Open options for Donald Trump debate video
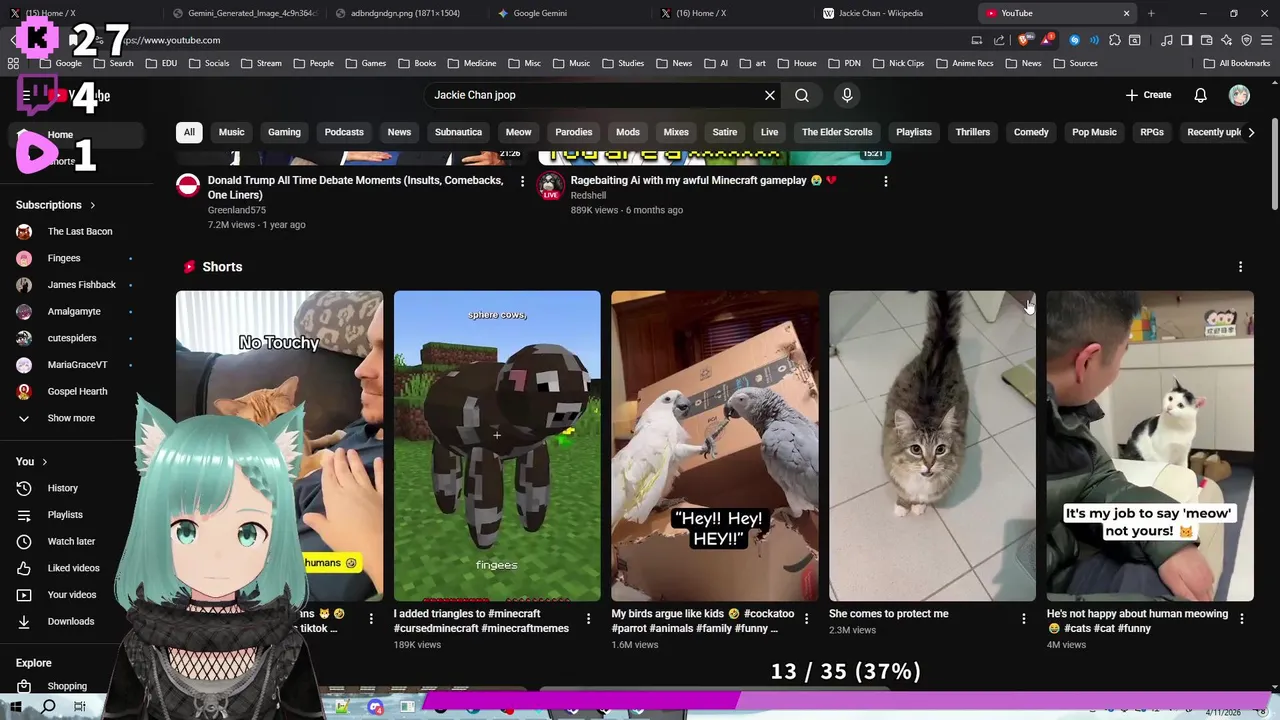The width and height of the screenshot is (1280, 720). tap(522, 181)
